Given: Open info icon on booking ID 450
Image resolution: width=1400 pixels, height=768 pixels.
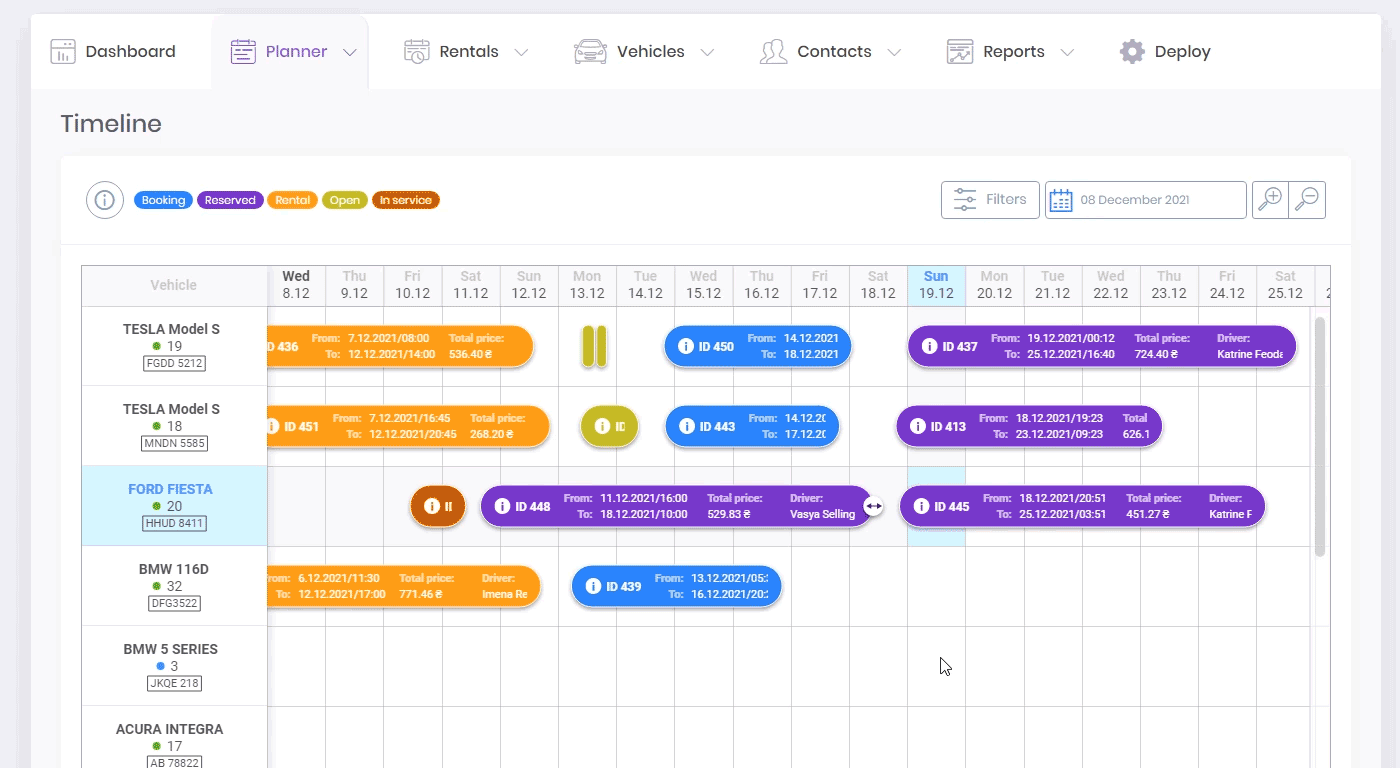Looking at the screenshot, I should coord(686,346).
